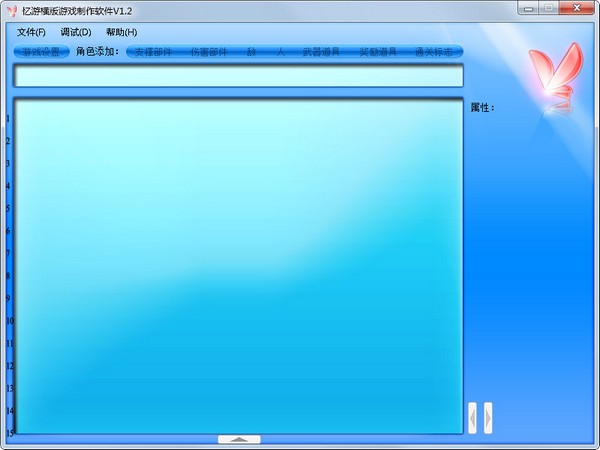Viewport: 600px width, 450px height.
Task: Click the left arrow below the properties panel
Action: 473,418
